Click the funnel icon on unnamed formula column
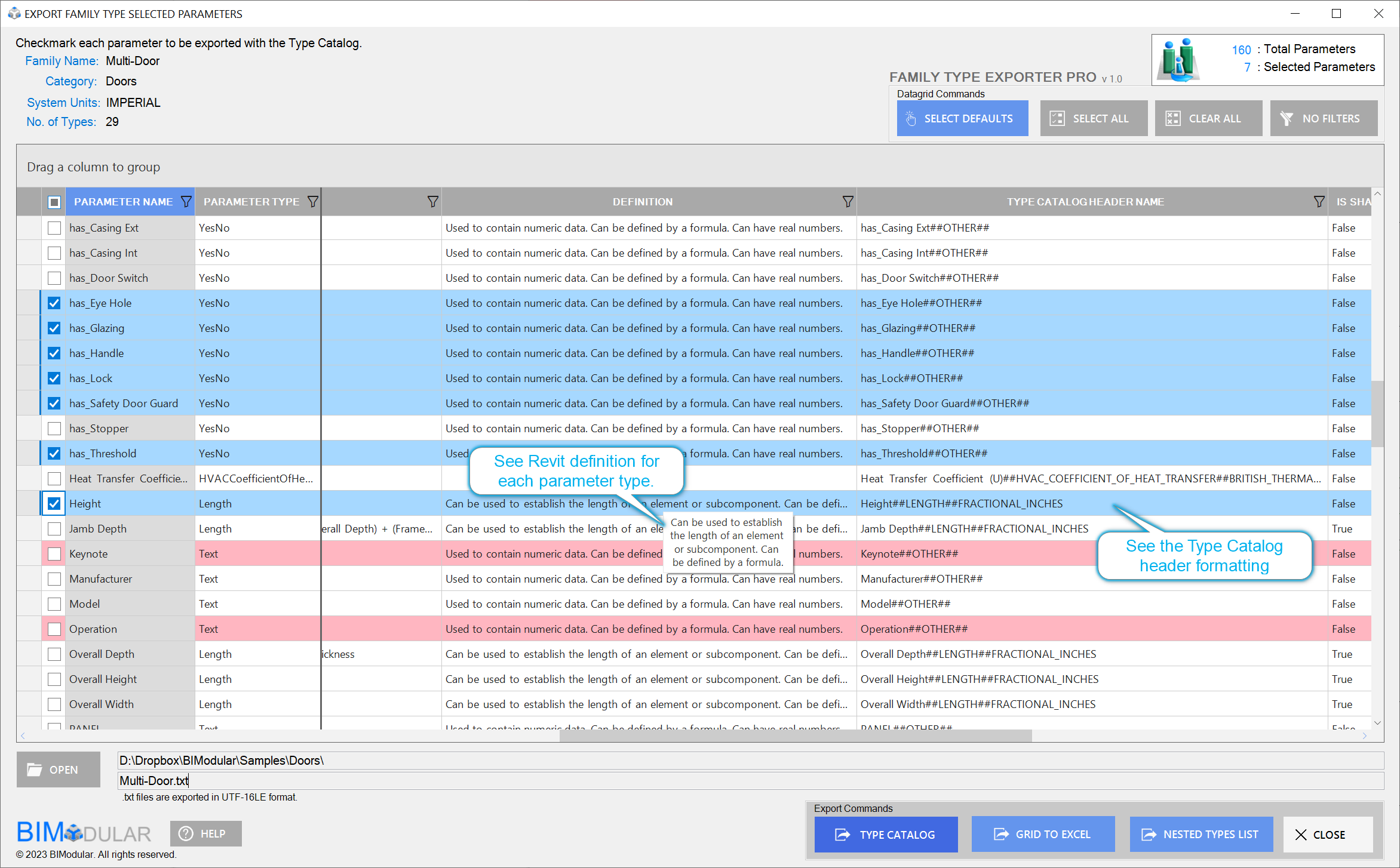The height and width of the screenshot is (868, 1400). pos(433,202)
